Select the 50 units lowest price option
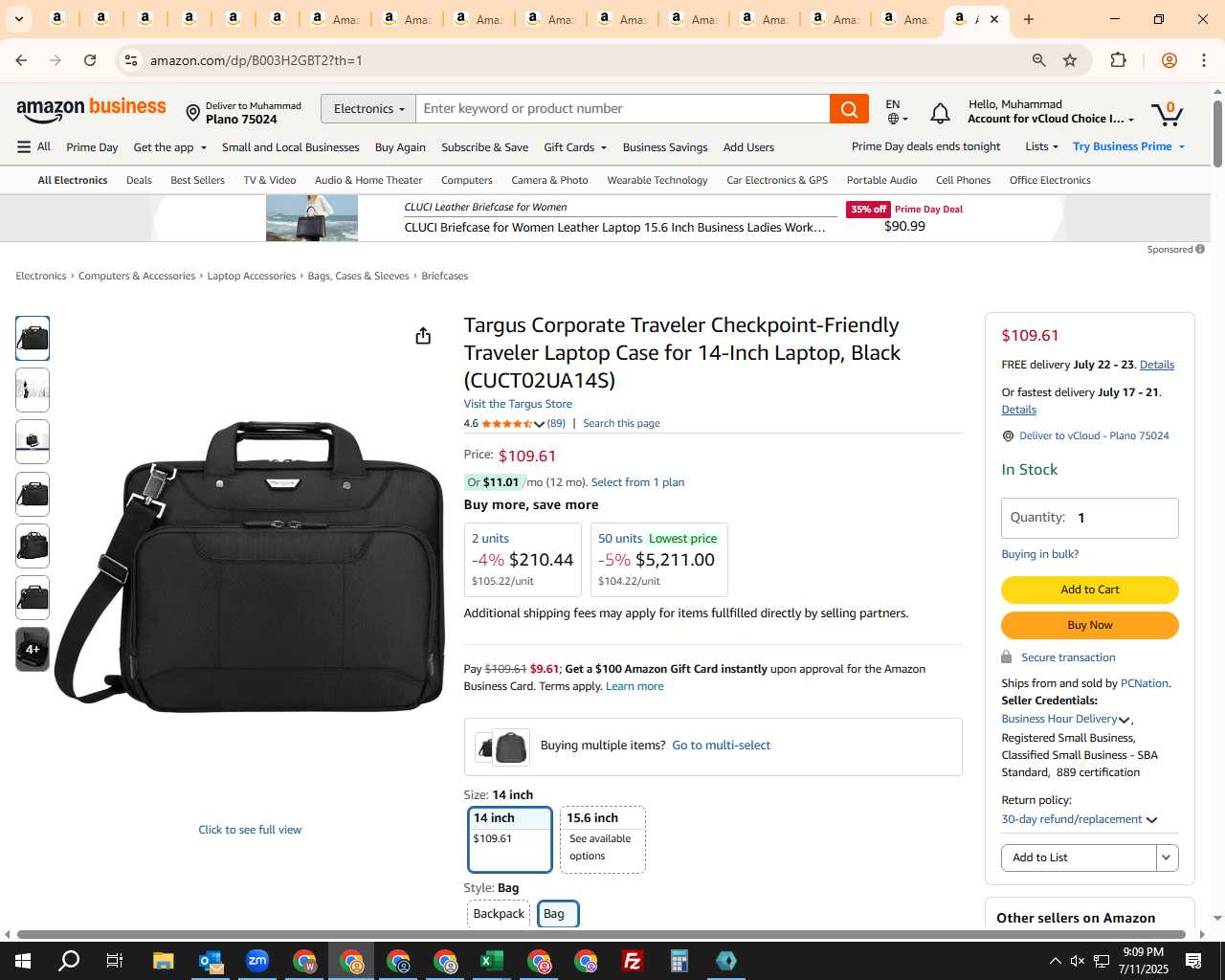 (658, 560)
